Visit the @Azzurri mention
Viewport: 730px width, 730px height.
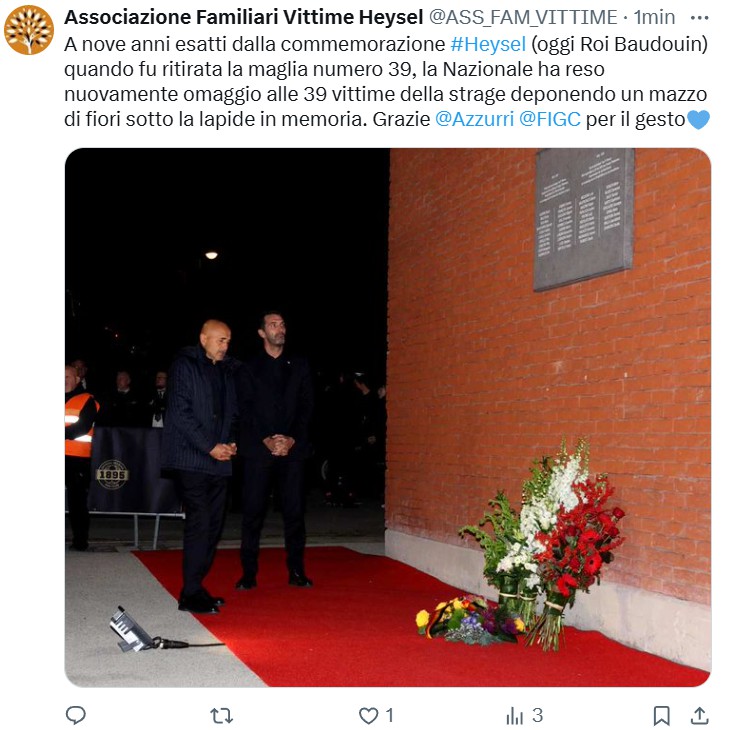pos(474,119)
